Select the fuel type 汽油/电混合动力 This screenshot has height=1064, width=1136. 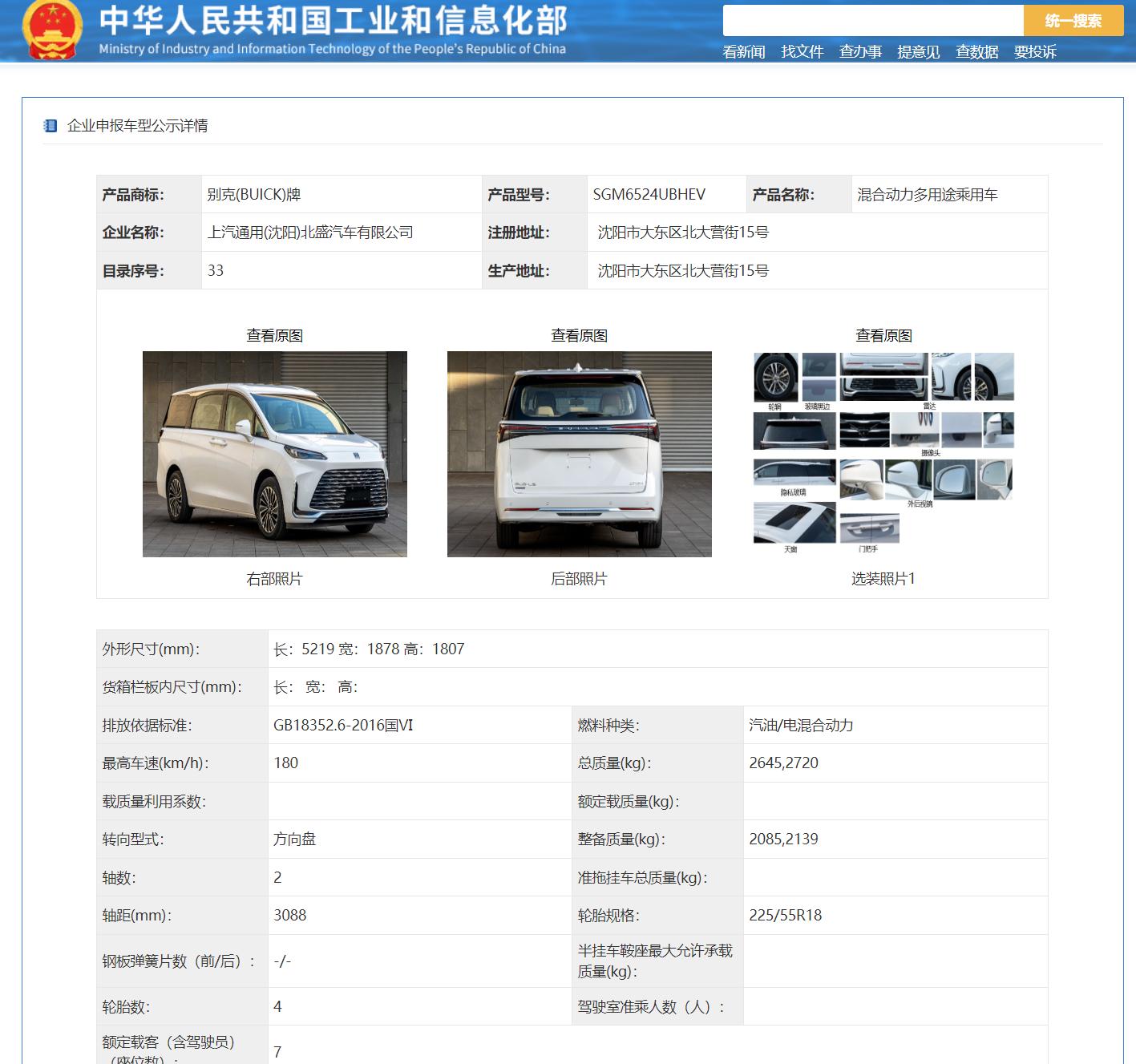click(x=801, y=726)
